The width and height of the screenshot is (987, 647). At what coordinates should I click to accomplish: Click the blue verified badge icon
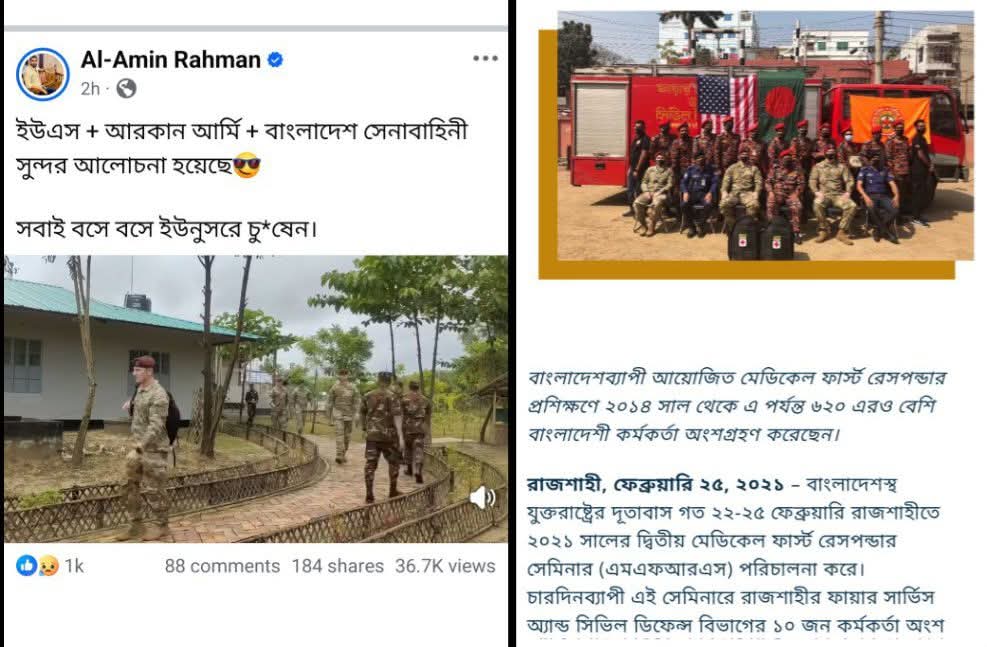(275, 60)
